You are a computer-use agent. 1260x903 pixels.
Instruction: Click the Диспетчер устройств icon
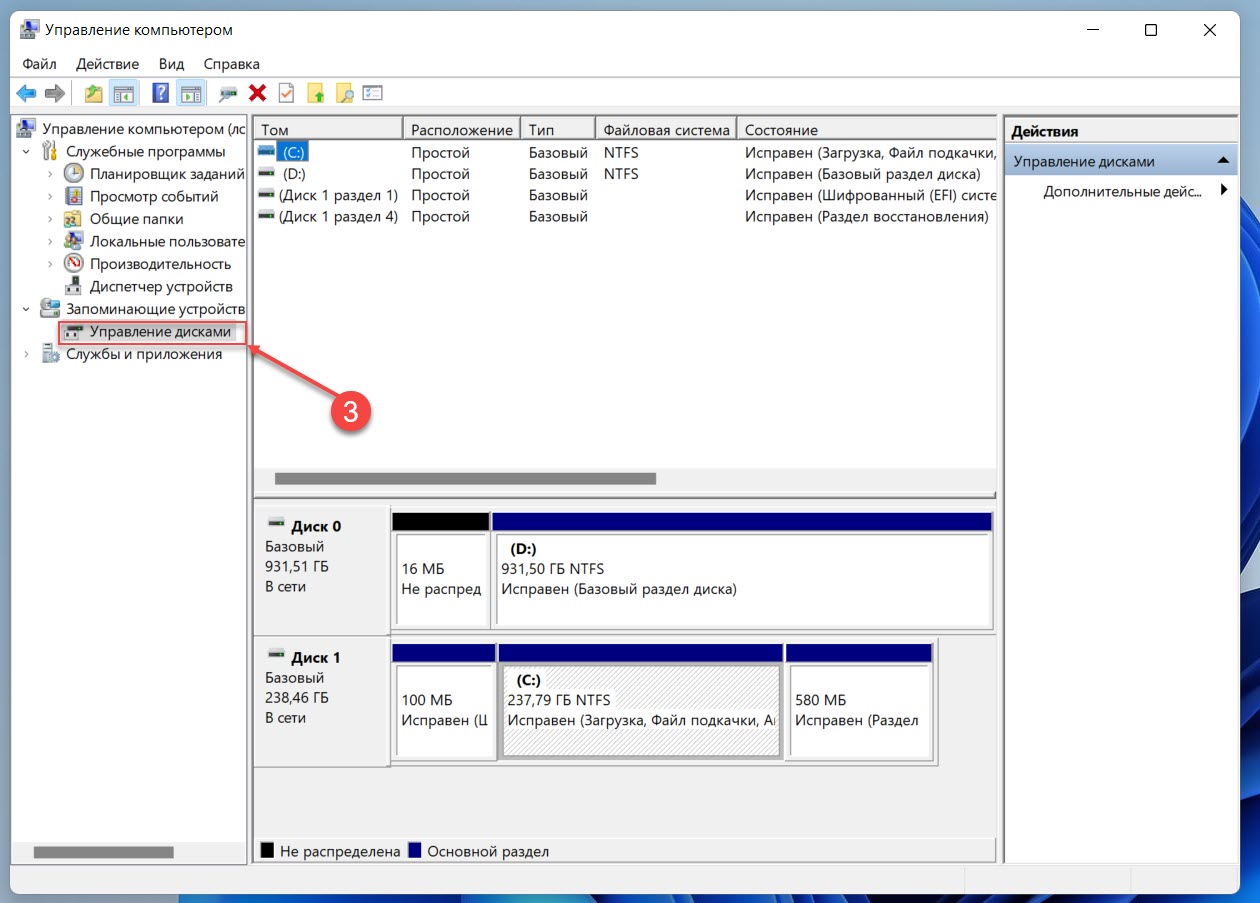[x=74, y=287]
